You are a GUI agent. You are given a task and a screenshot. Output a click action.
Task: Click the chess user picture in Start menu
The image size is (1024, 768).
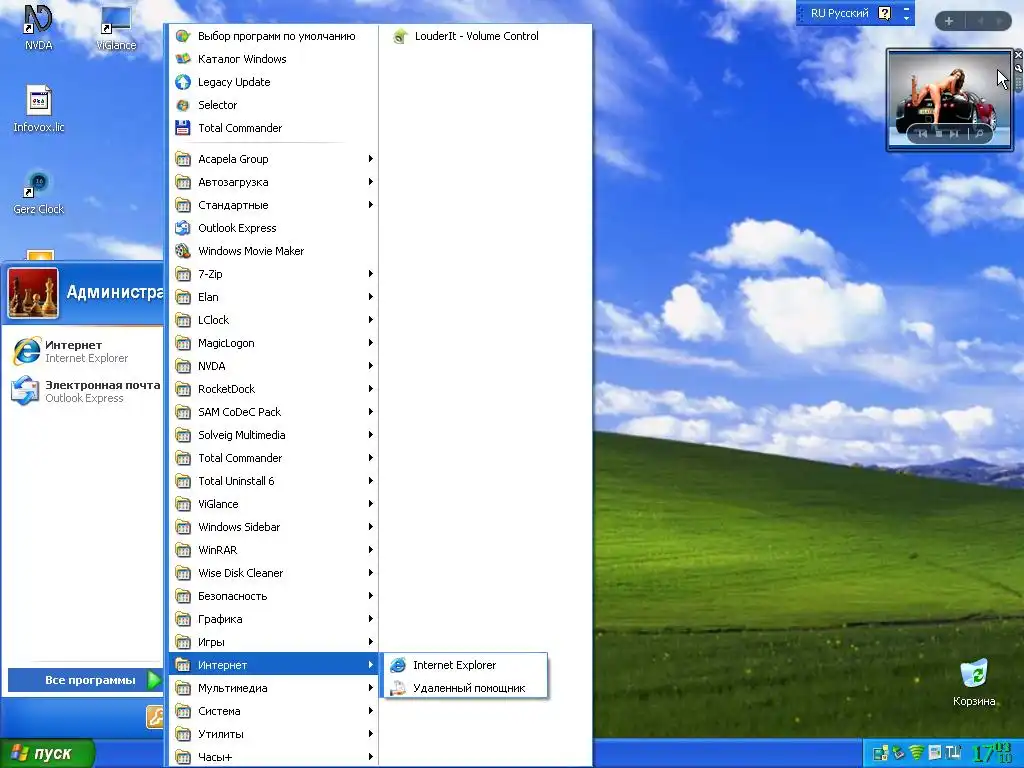[33, 293]
